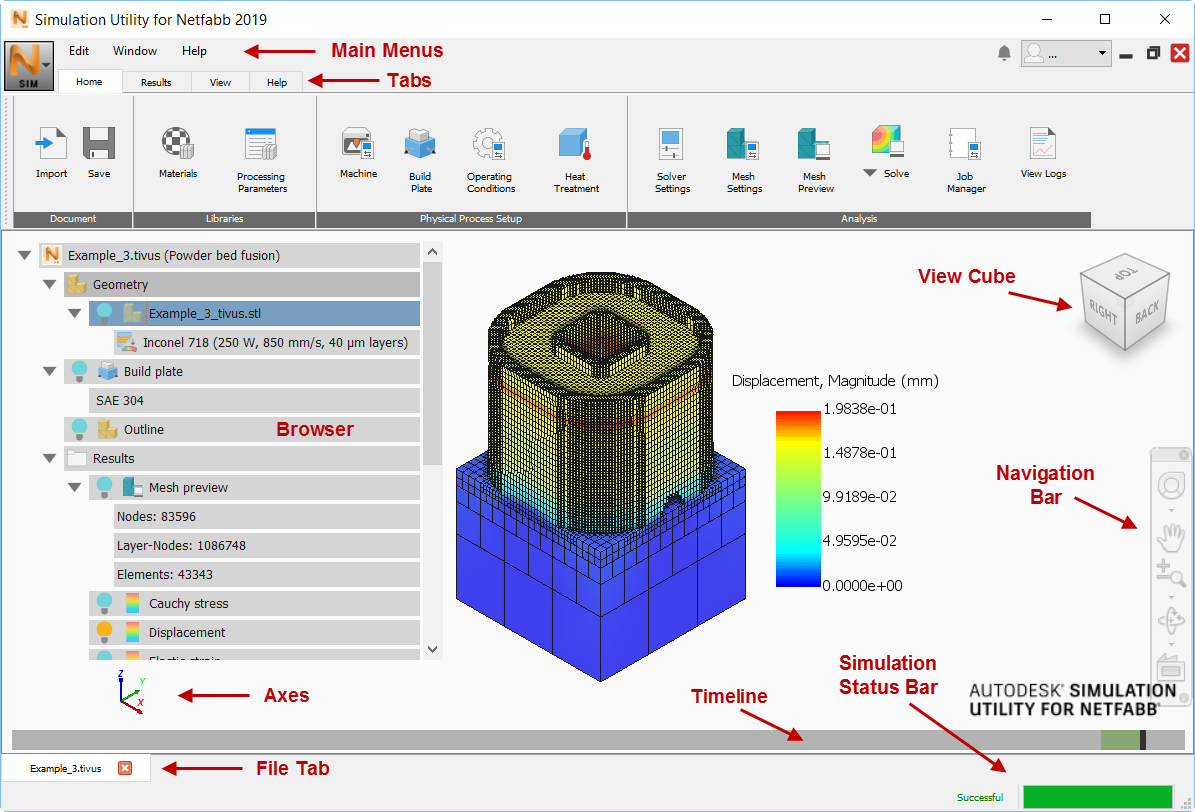Select the Pan hand tool in navigation bar

pos(1171,537)
